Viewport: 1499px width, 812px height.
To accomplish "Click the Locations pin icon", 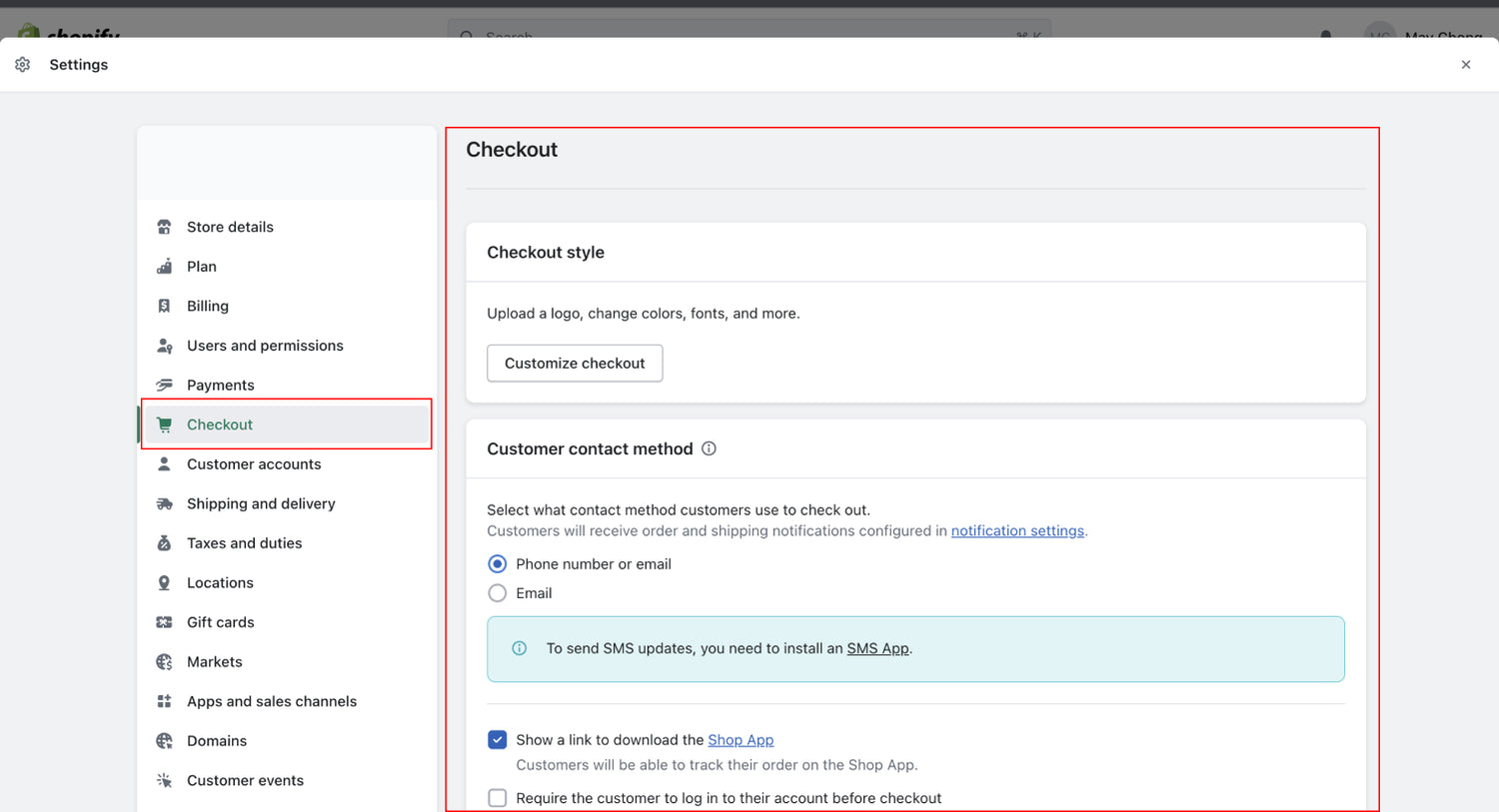I will (164, 583).
